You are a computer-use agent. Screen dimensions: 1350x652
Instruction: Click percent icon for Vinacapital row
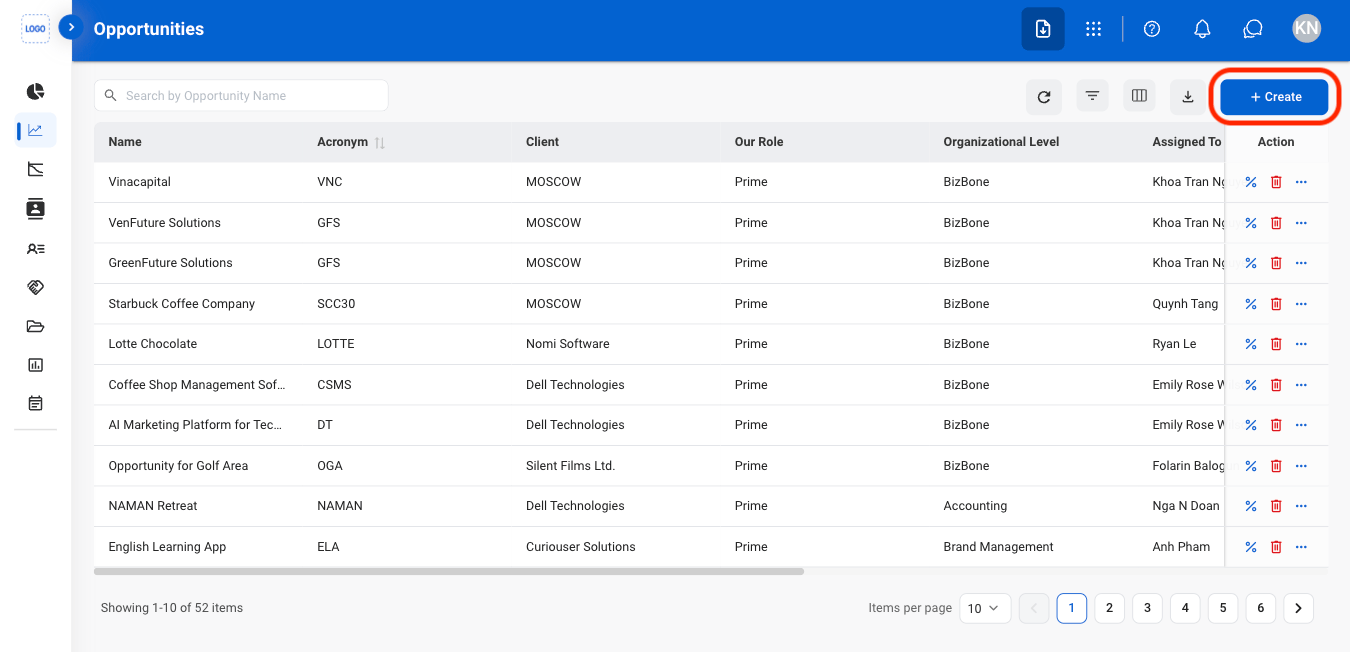(1250, 182)
